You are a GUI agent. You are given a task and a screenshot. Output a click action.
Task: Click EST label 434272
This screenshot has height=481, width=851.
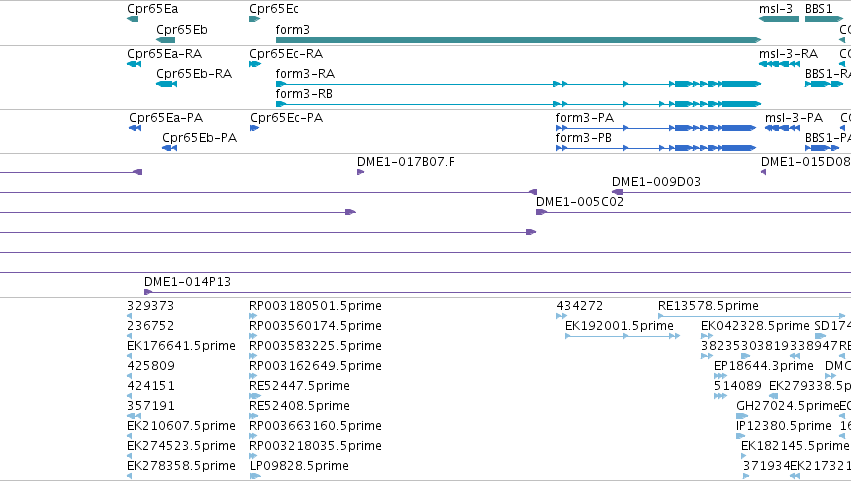580,306
